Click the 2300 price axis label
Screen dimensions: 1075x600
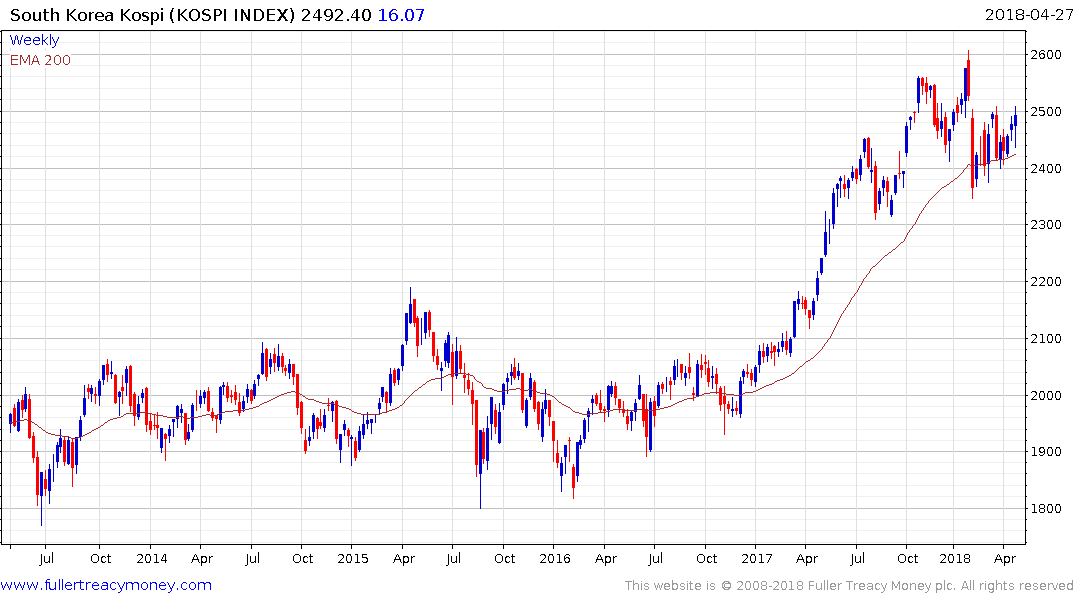[x=1046, y=225]
